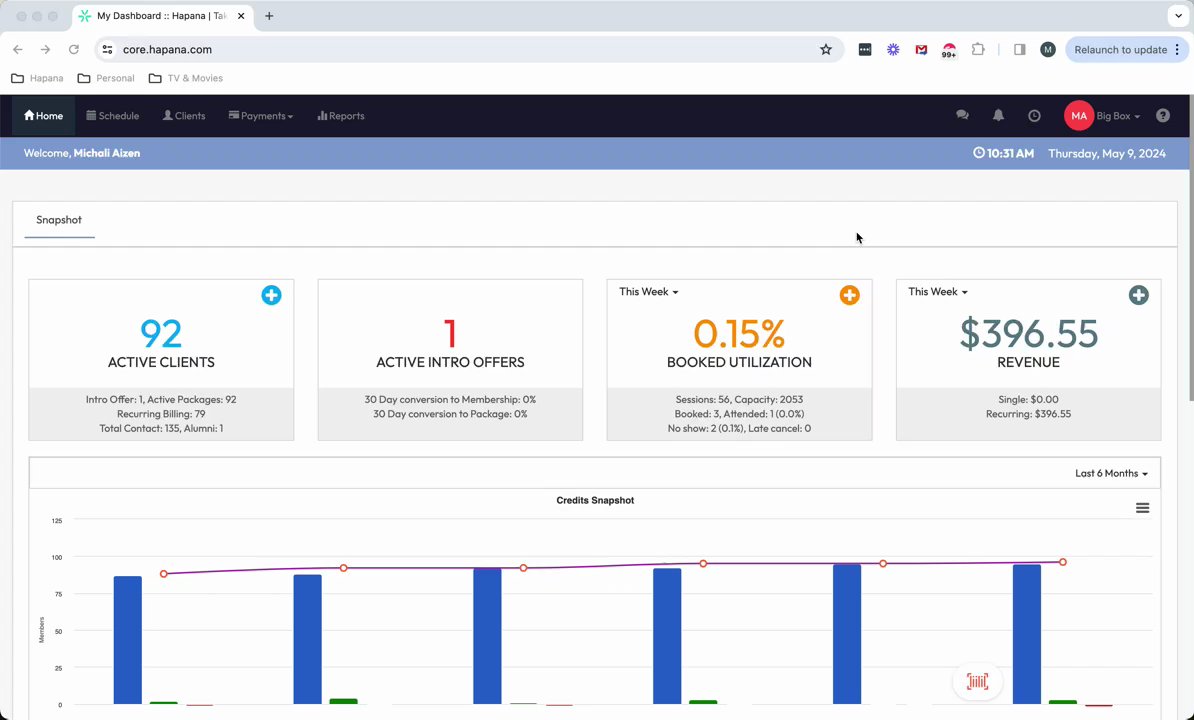Screen dimensions: 1194x720
Task: Click the red barcode scanner floating button
Action: (x=978, y=681)
